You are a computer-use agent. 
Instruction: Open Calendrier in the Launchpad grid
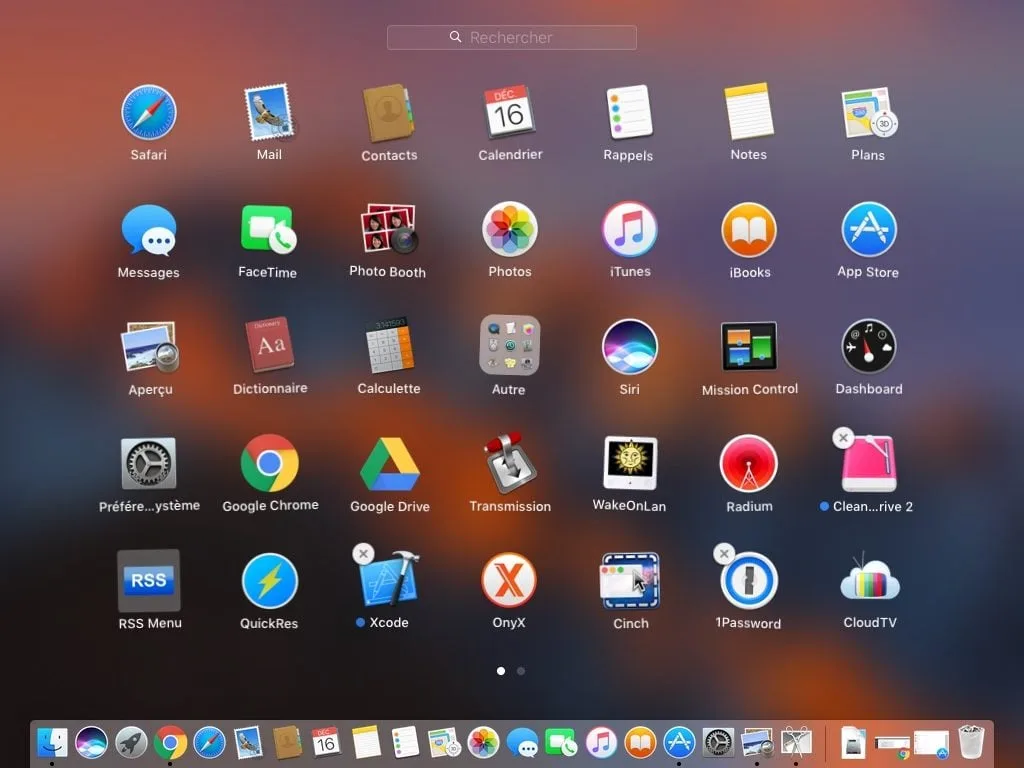pos(509,111)
